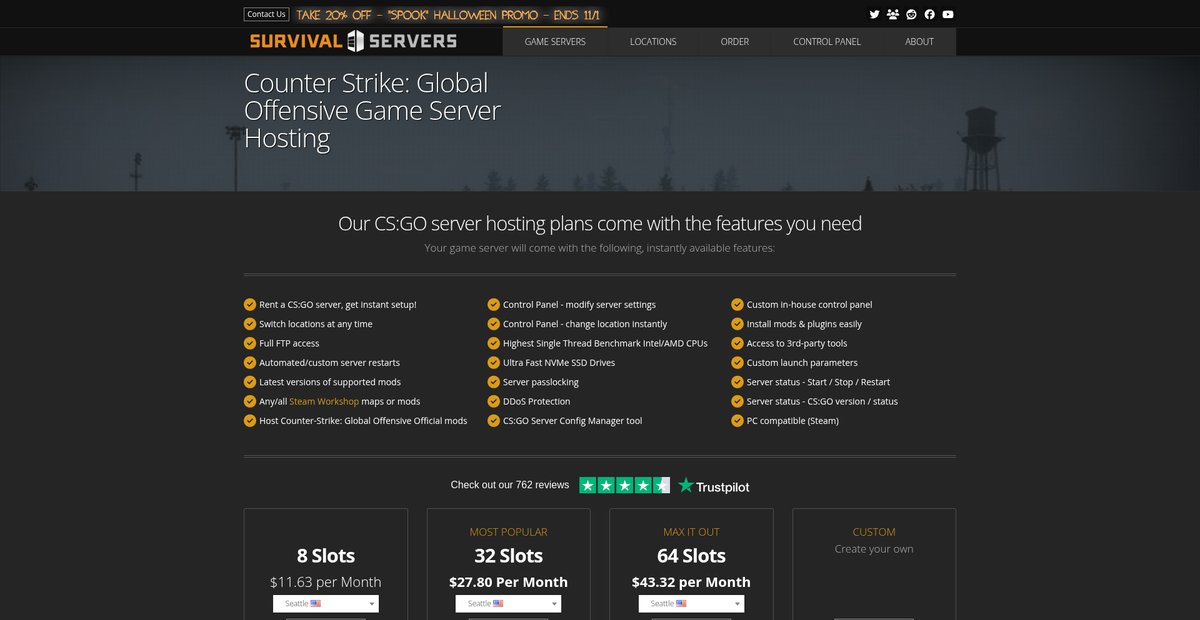Viewport: 1200px width, 620px height.
Task: Click 'Host Counter-Strike: Global Offensive Official mods'
Action: [363, 421]
